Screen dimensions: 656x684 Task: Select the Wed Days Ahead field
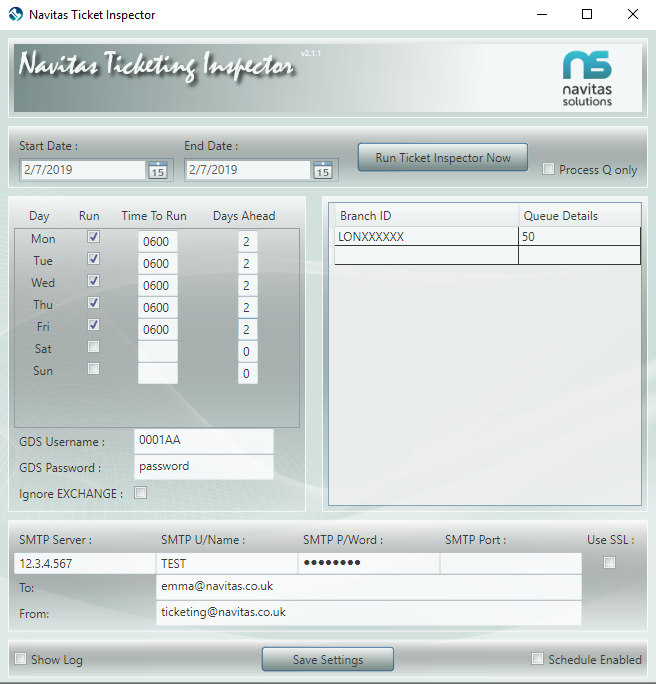click(248, 286)
